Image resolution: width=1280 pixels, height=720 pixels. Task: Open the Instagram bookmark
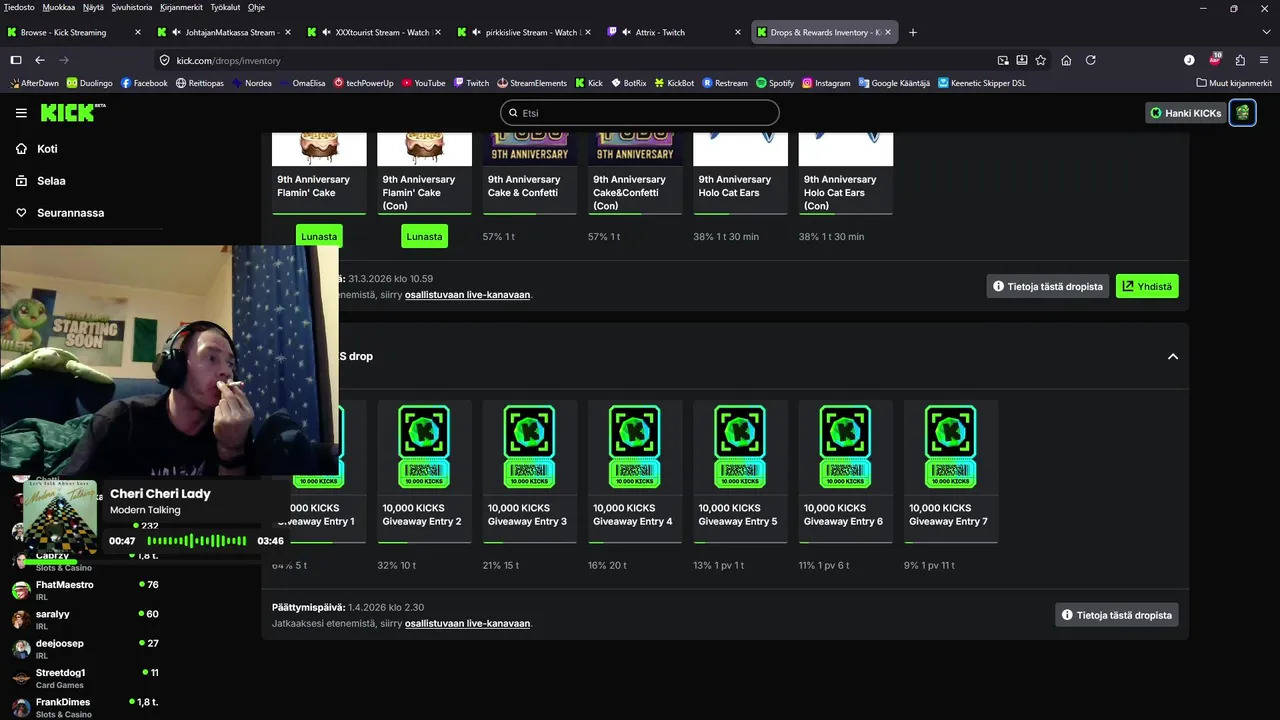tap(826, 83)
